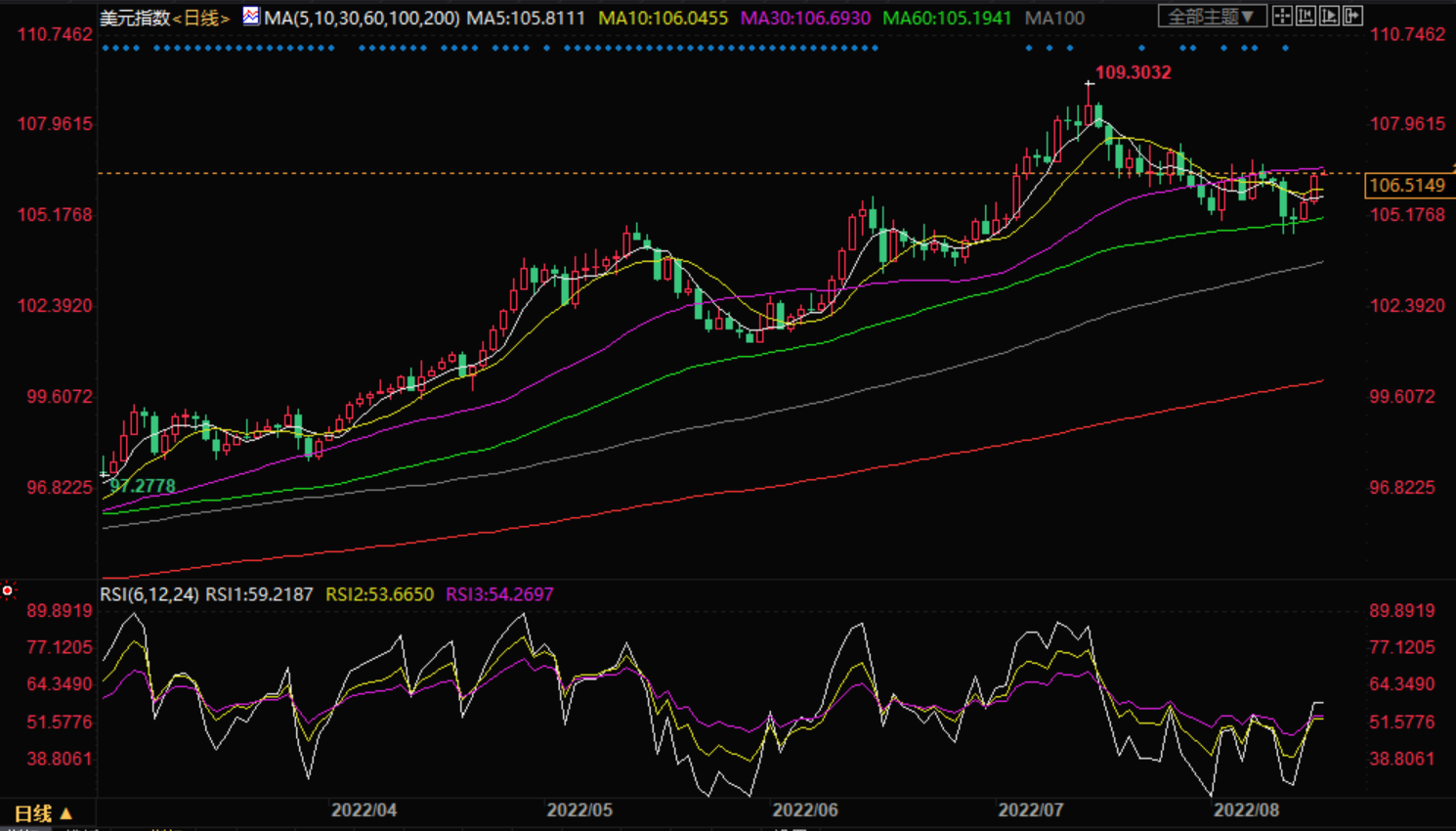The height and width of the screenshot is (831, 1456).
Task: Click the MA indicator chart icon
Action: [x=251, y=16]
